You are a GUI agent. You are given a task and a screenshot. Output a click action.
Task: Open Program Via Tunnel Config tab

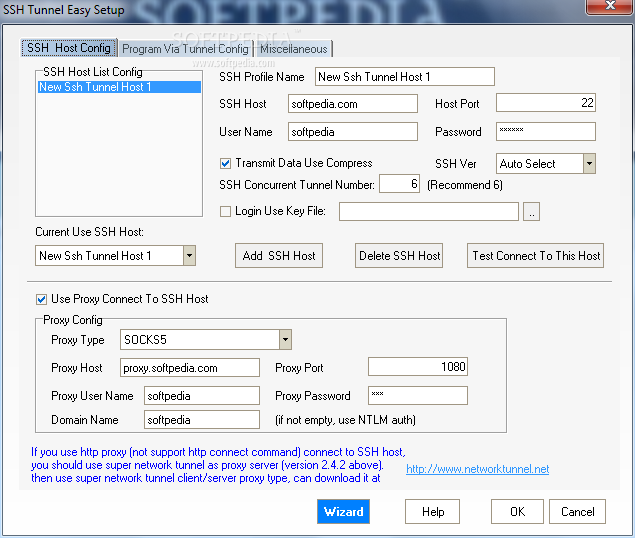click(x=185, y=49)
